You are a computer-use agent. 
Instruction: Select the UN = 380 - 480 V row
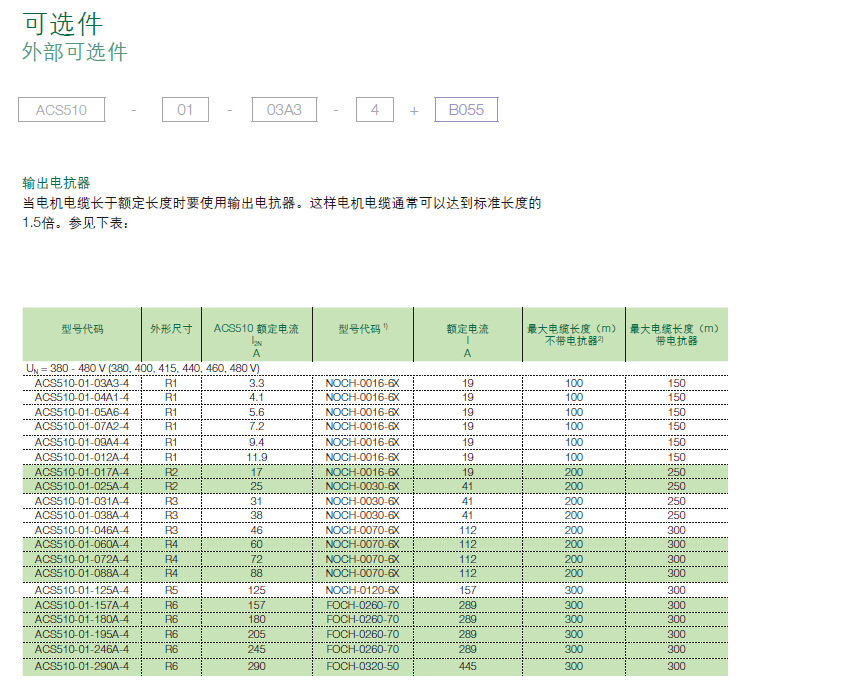pyautogui.click(x=375, y=369)
